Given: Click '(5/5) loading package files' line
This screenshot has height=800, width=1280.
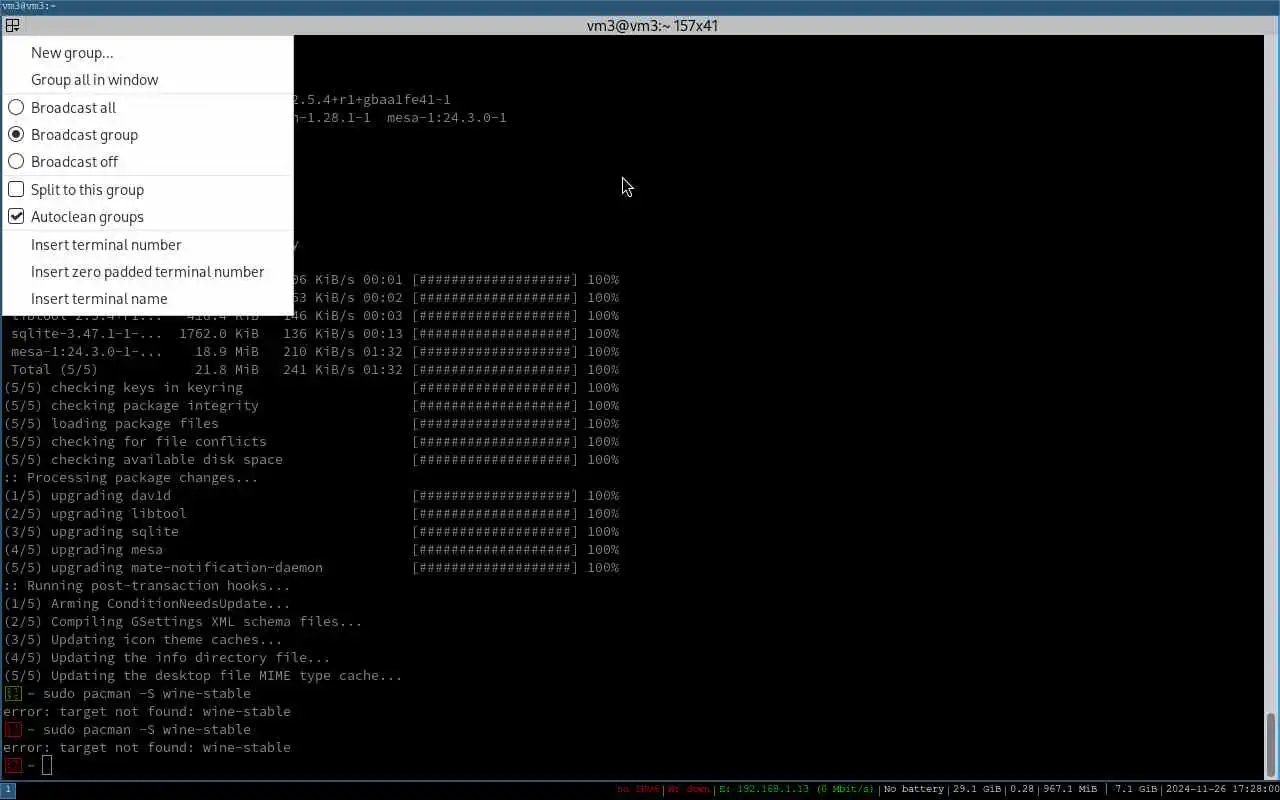Looking at the screenshot, I should coord(111,424).
